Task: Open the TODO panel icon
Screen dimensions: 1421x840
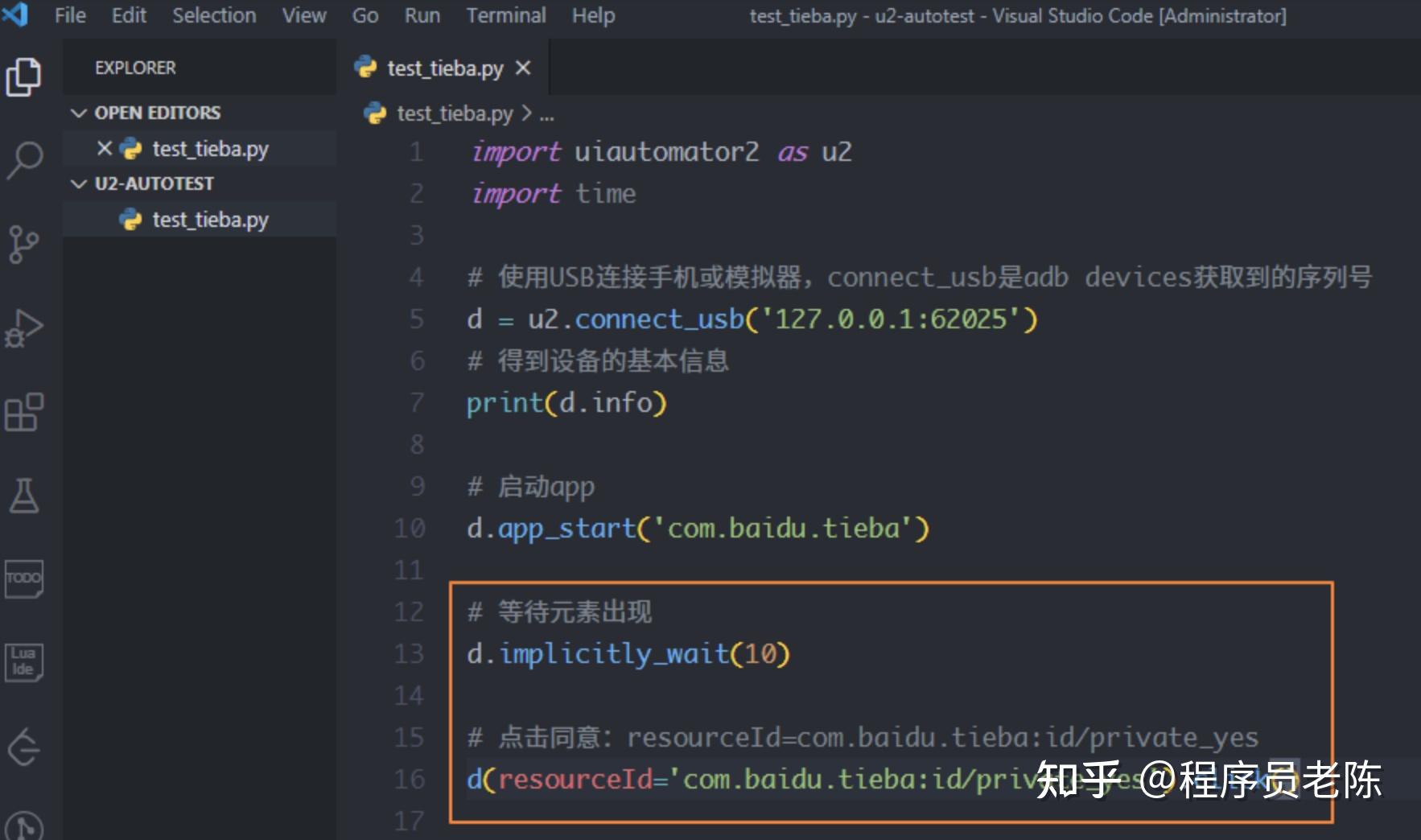Action: pyautogui.click(x=24, y=579)
